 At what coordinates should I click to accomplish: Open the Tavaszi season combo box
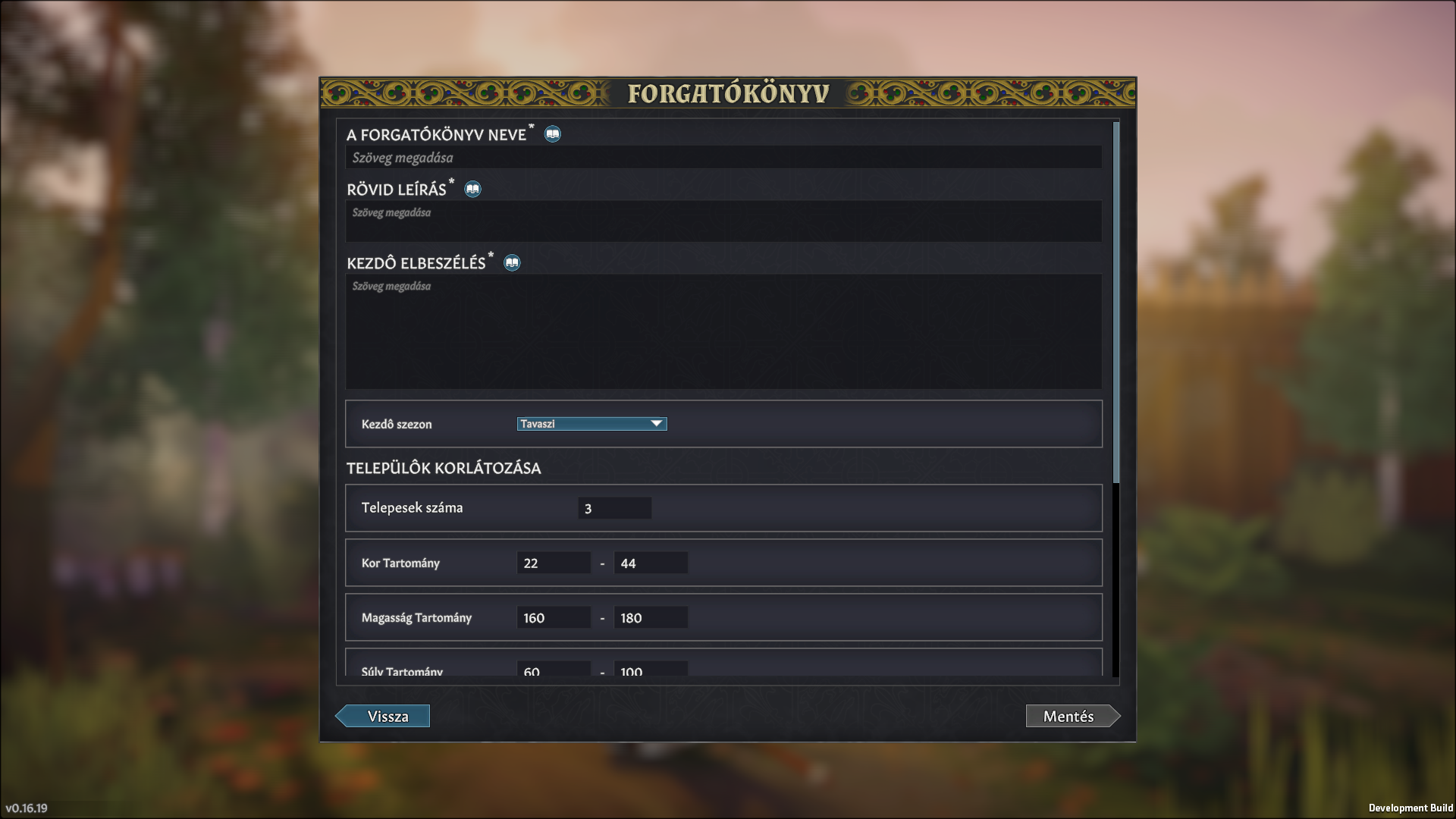[591, 424]
